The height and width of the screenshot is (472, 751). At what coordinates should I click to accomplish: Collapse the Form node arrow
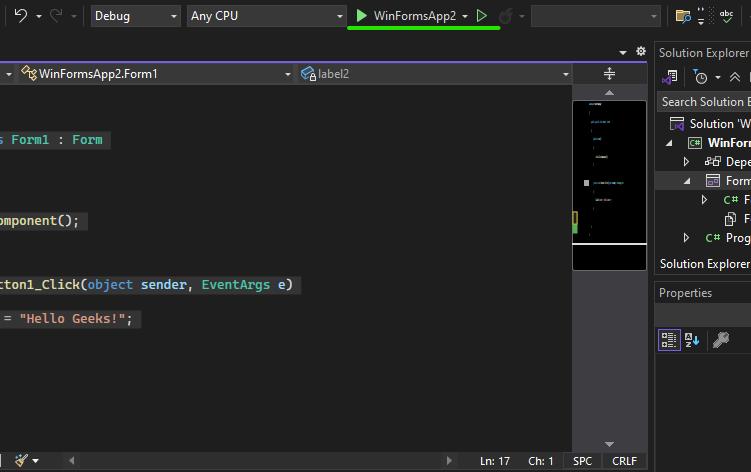[x=687, y=181]
